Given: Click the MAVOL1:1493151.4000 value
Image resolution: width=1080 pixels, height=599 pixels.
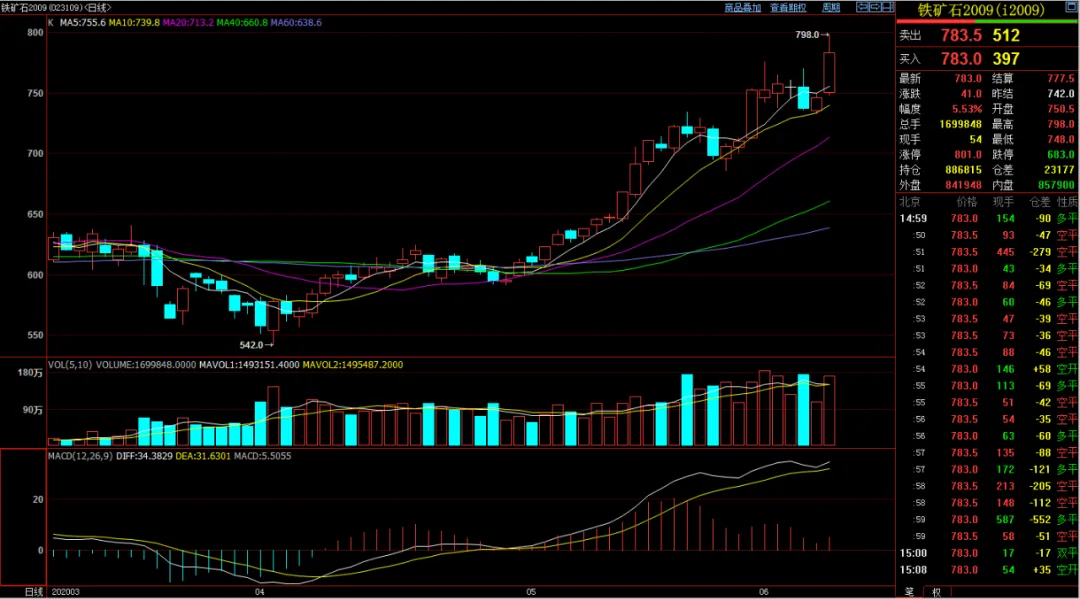Looking at the screenshot, I should pyautogui.click(x=249, y=365).
